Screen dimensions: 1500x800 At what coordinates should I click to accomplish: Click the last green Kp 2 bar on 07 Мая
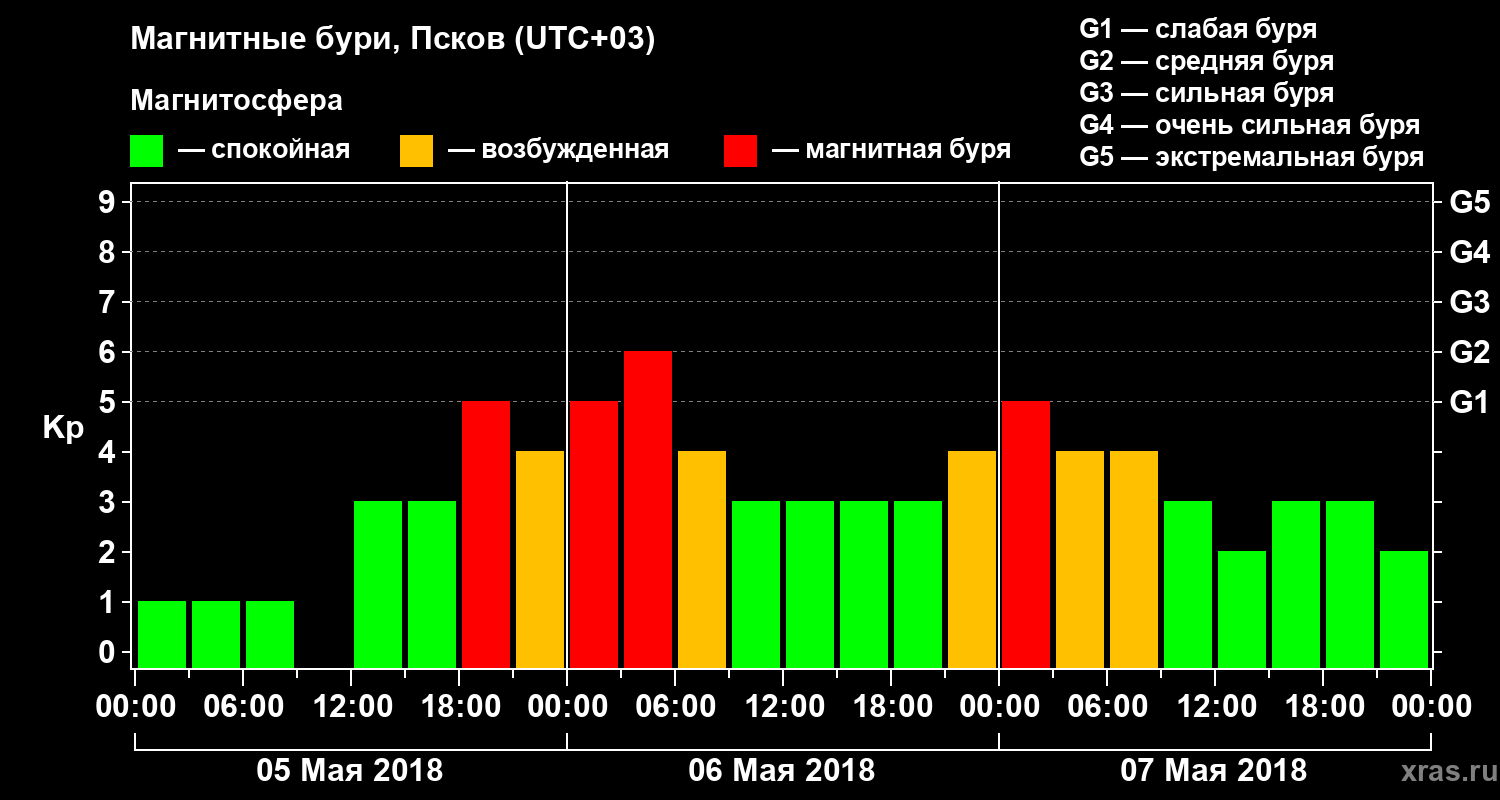1404,609
